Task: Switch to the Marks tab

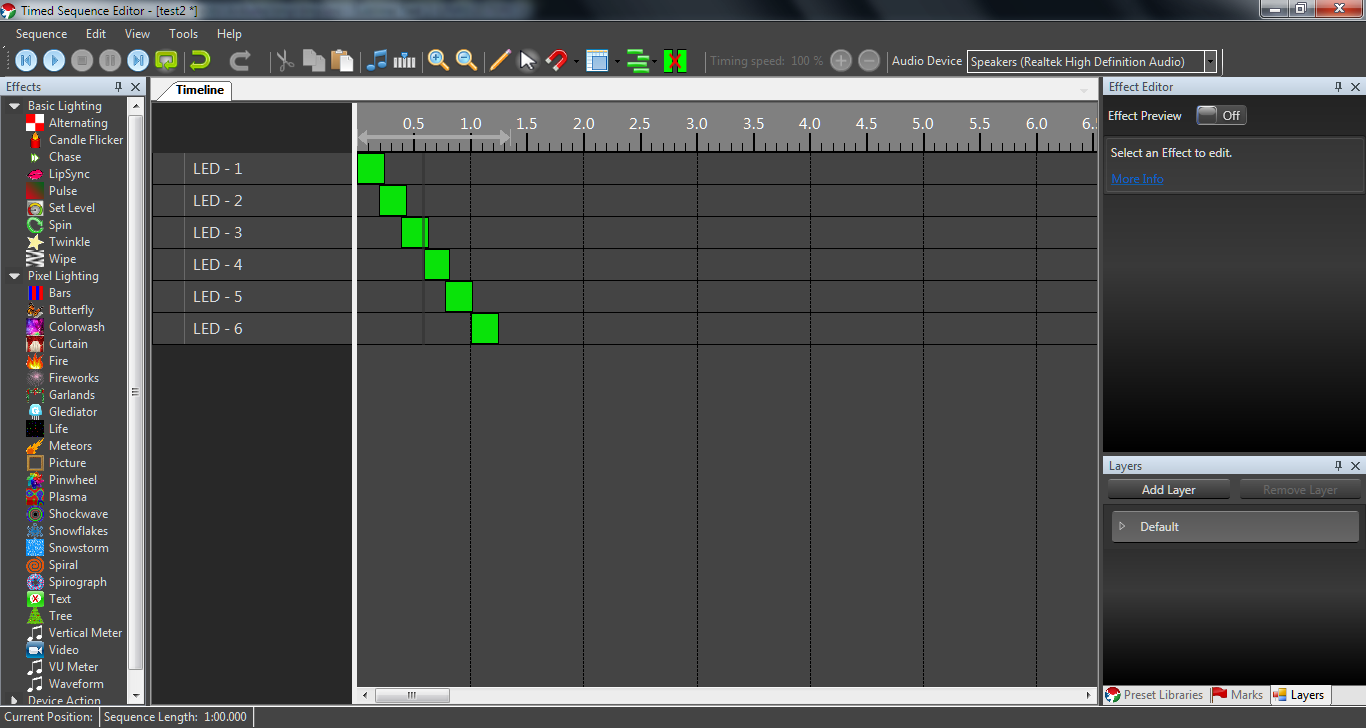Action: click(x=1237, y=695)
